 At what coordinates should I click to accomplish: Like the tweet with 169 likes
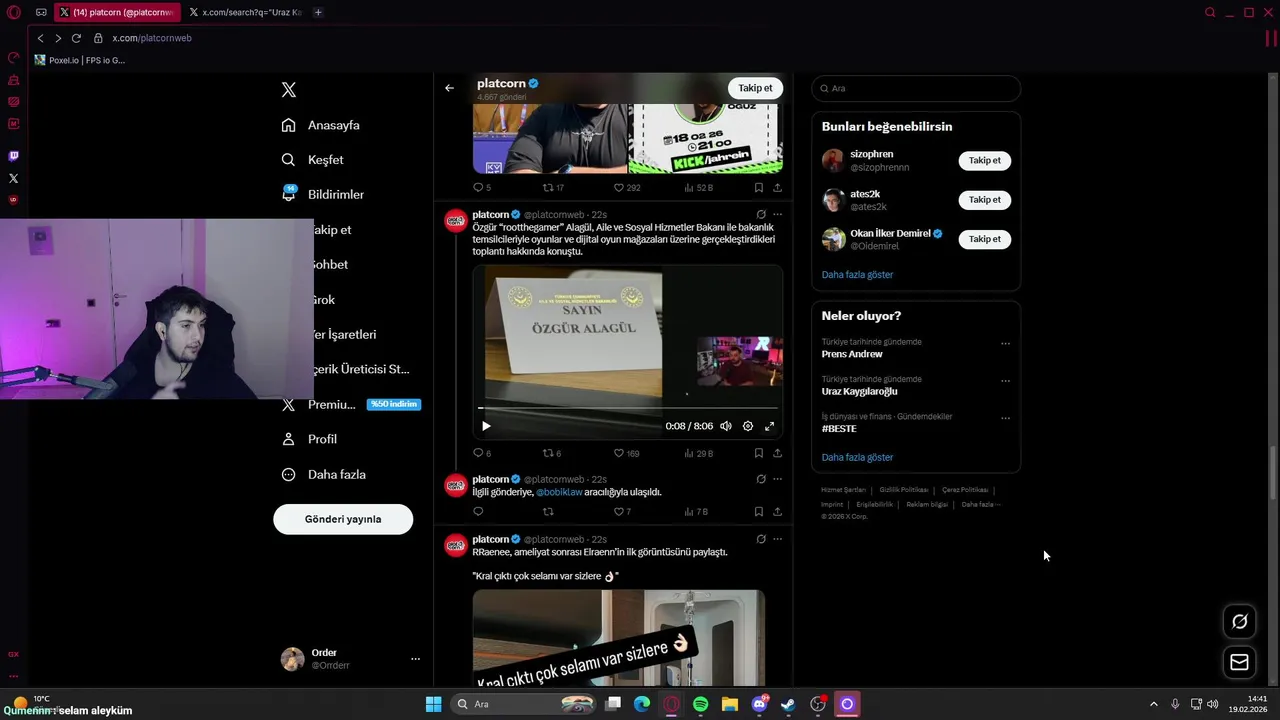(x=627, y=453)
